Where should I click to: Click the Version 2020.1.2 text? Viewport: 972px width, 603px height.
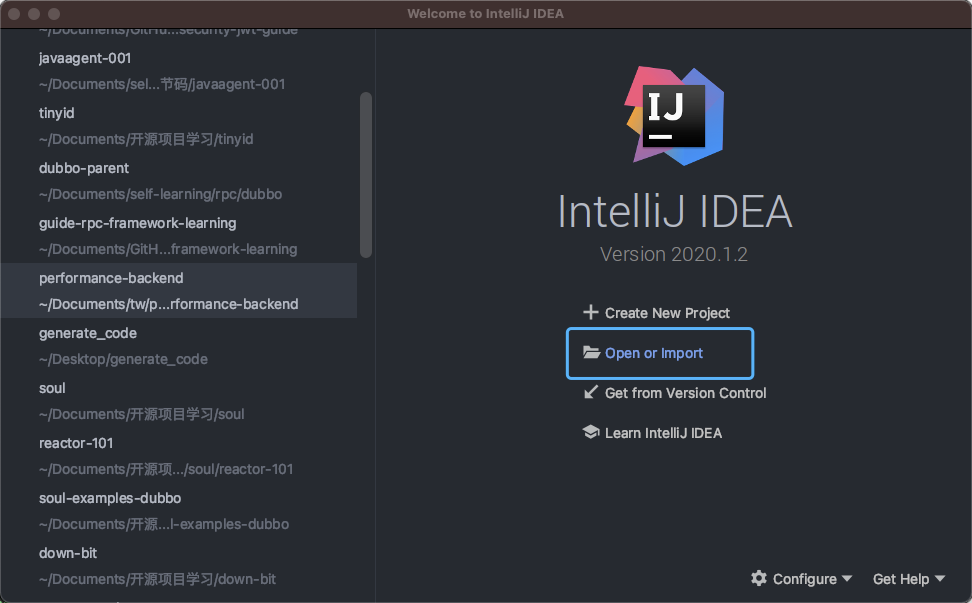[x=674, y=254]
